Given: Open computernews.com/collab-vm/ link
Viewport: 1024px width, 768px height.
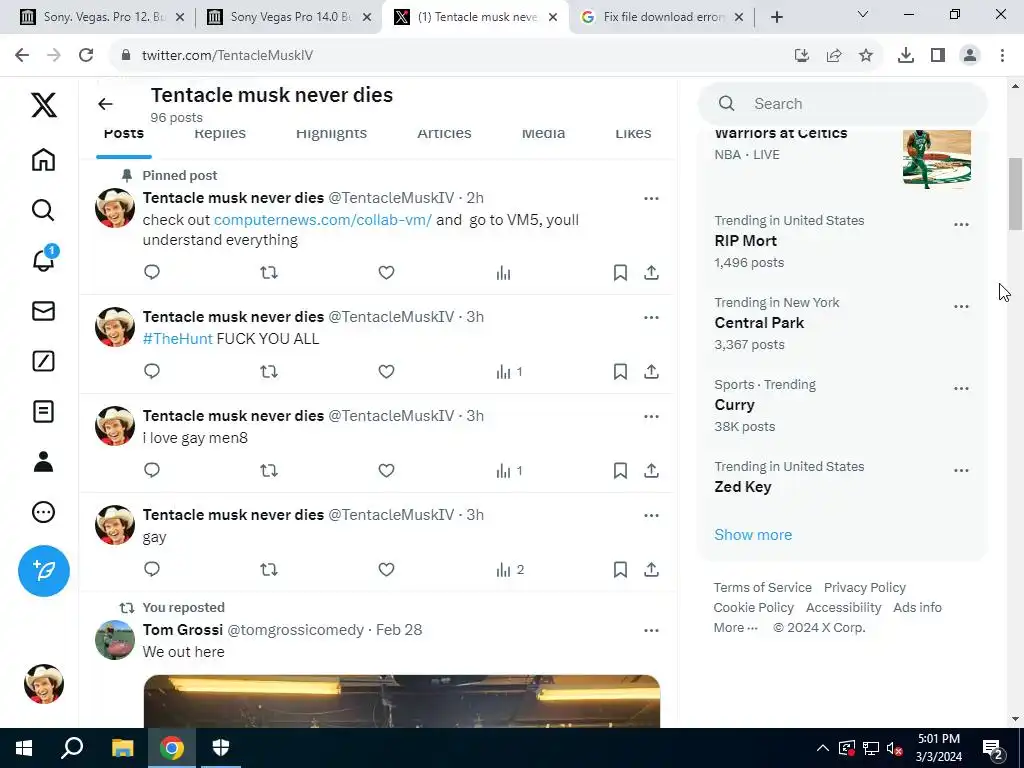Looking at the screenshot, I should coord(323,220).
